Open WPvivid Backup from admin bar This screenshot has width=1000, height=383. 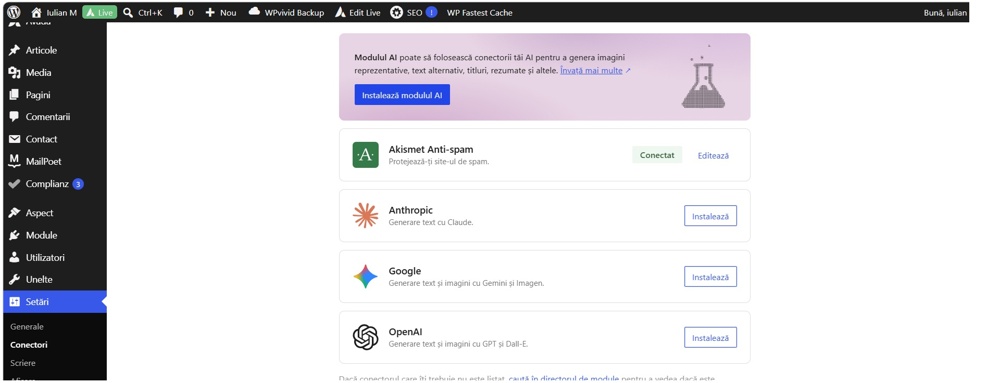coord(286,12)
